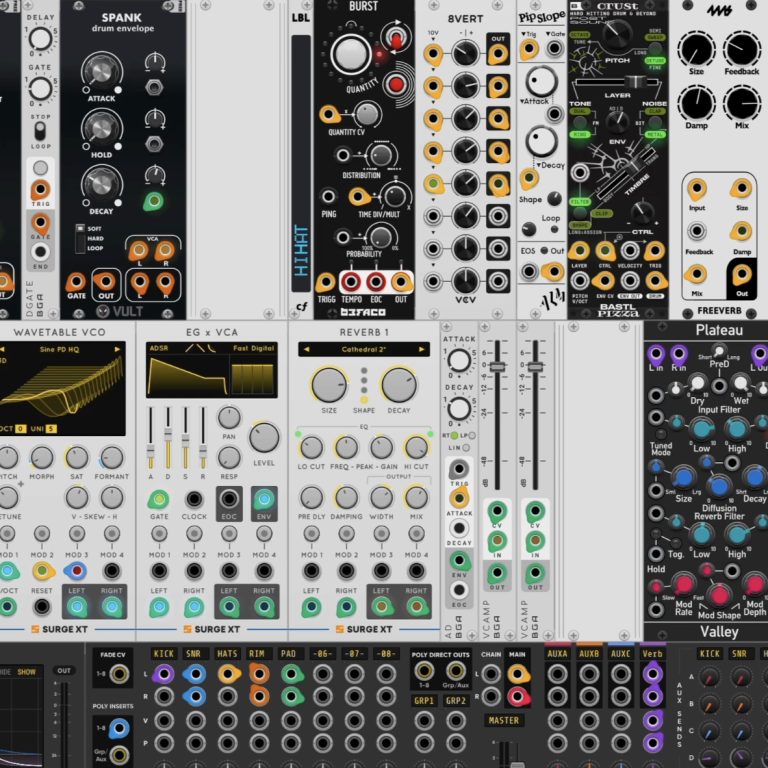Click the ENV OUT jack on Crust
This screenshot has height=768, width=768.
630,281
